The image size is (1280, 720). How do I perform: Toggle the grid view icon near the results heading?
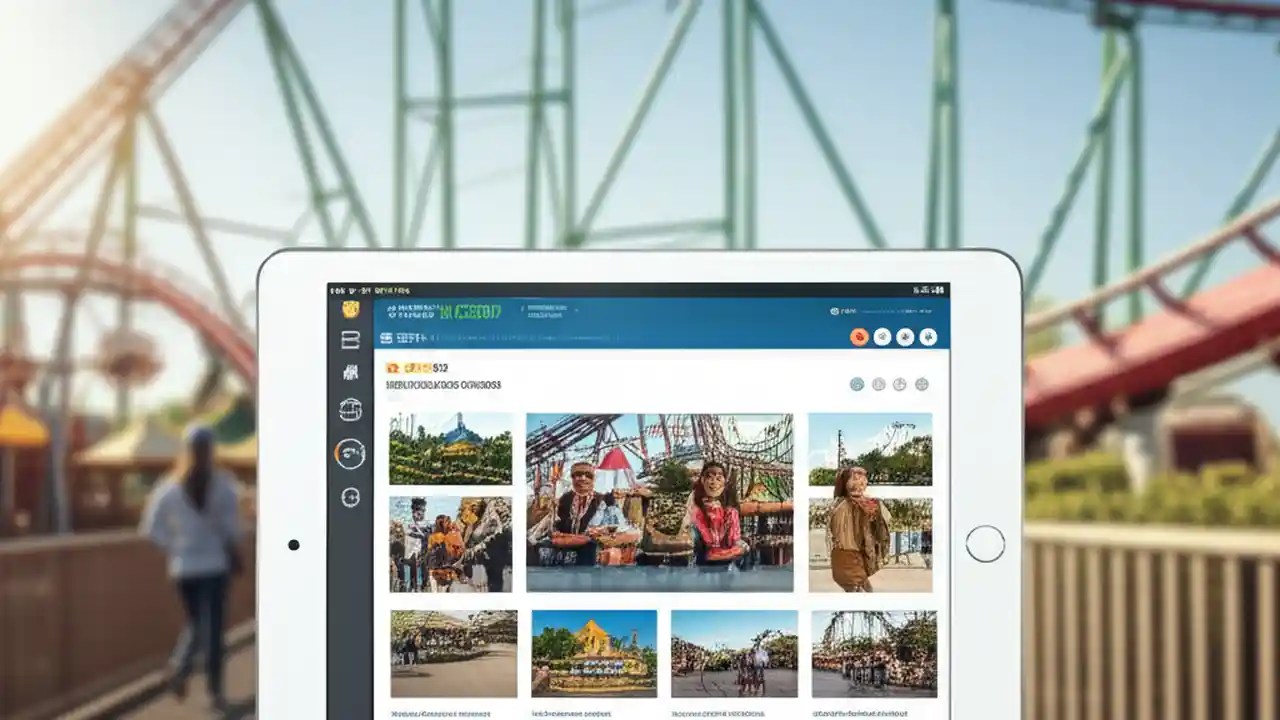pos(858,383)
